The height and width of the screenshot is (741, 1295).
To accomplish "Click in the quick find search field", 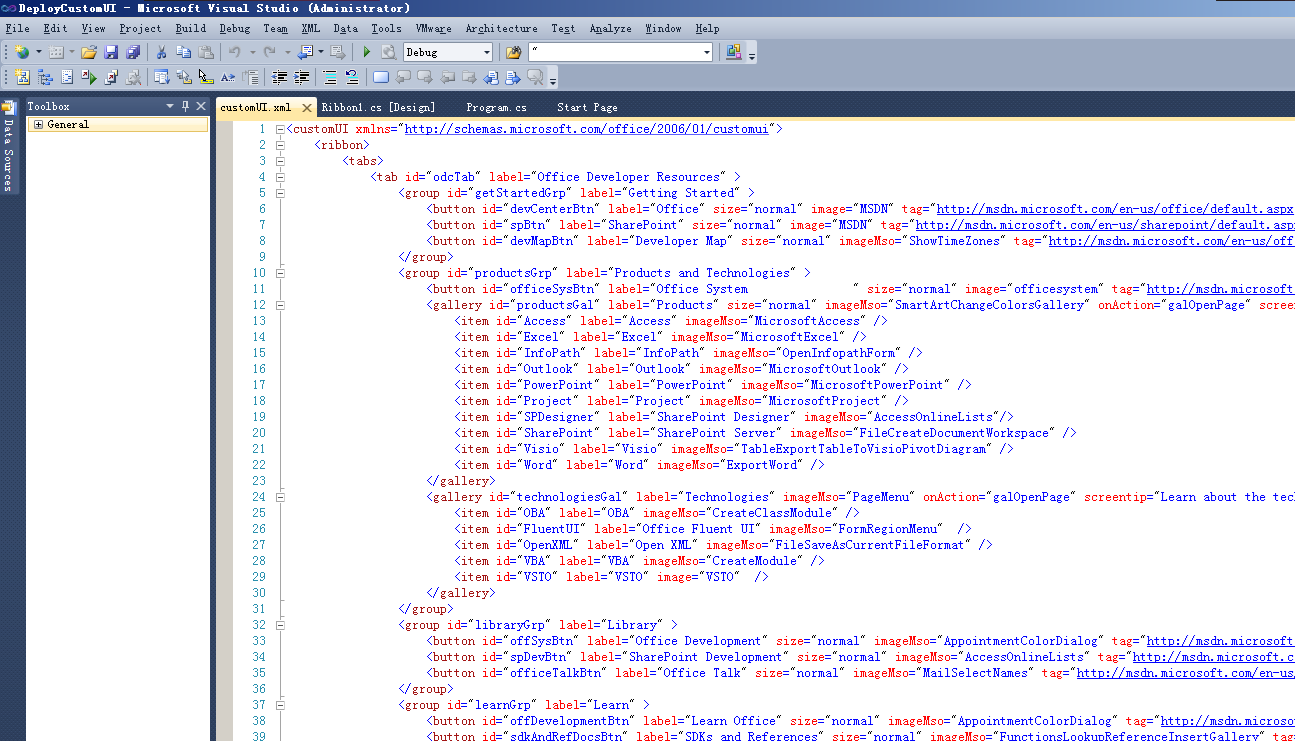I will pos(614,52).
